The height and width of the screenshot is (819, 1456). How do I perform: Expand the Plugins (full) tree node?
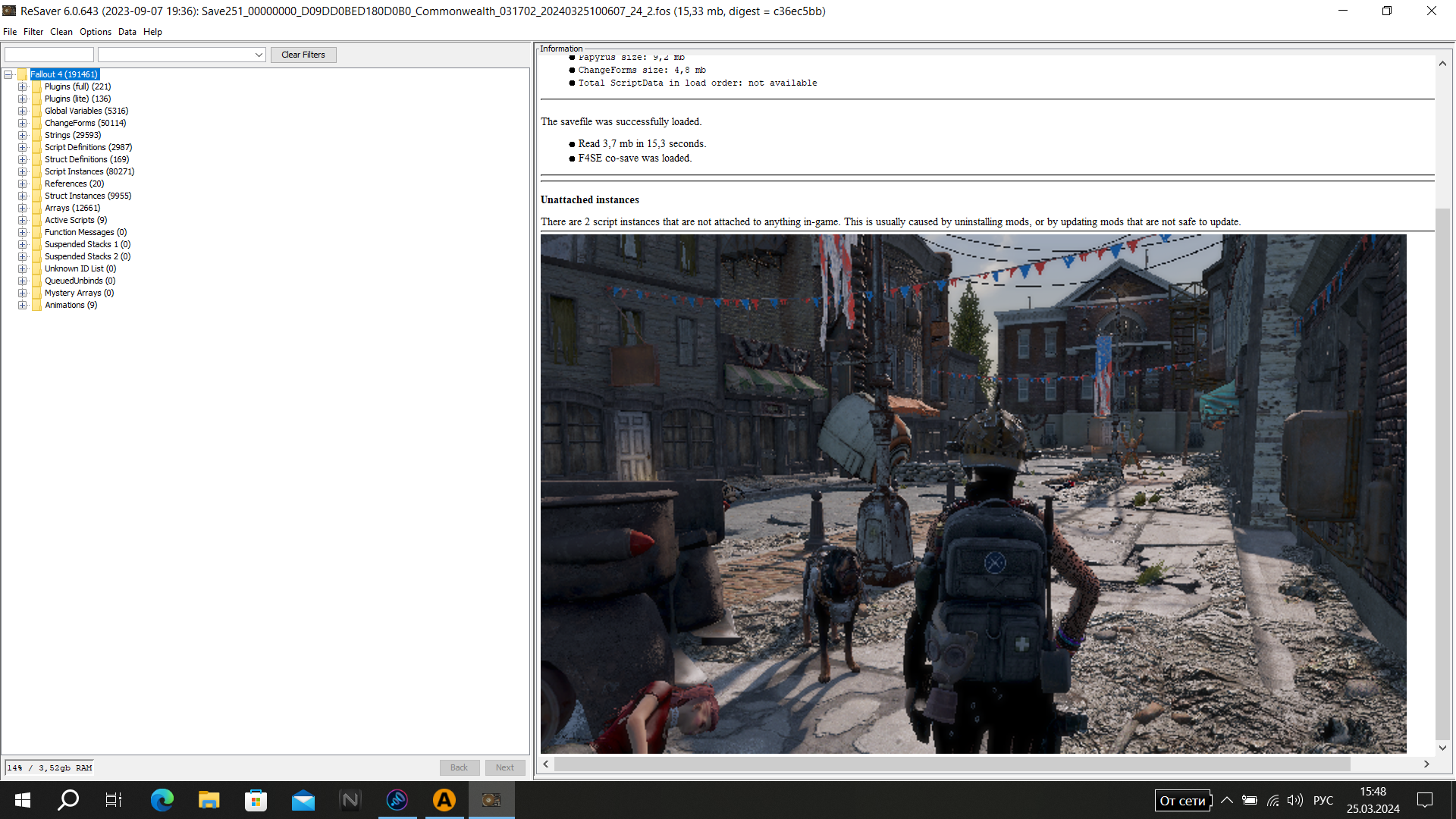(x=23, y=86)
